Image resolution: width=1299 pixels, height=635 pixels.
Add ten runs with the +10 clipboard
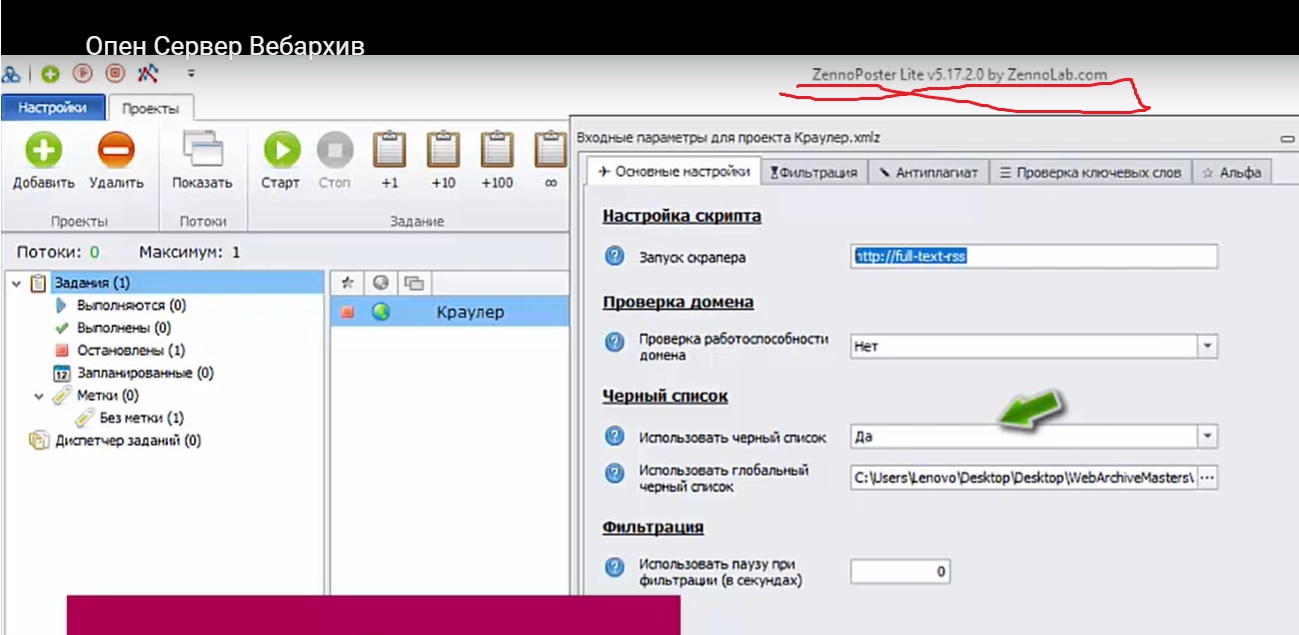click(443, 150)
